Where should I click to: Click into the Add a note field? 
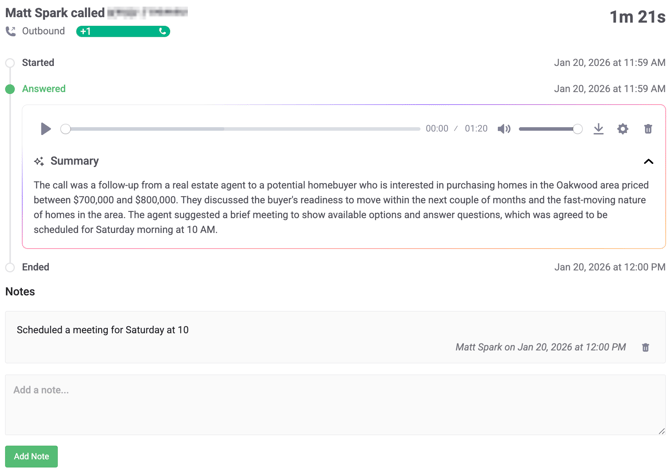tap(334, 404)
